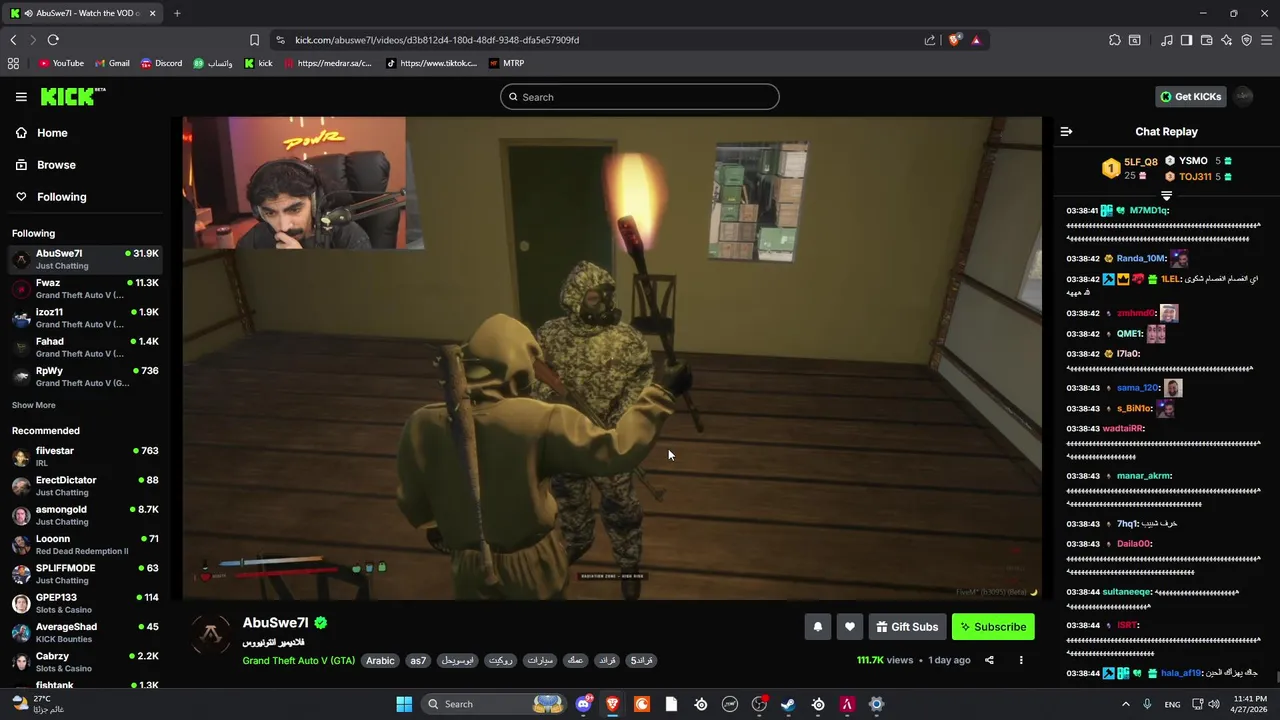Image resolution: width=1280 pixels, height=720 pixels.
Task: Open Looonn recommended channel
Action: (x=84, y=545)
